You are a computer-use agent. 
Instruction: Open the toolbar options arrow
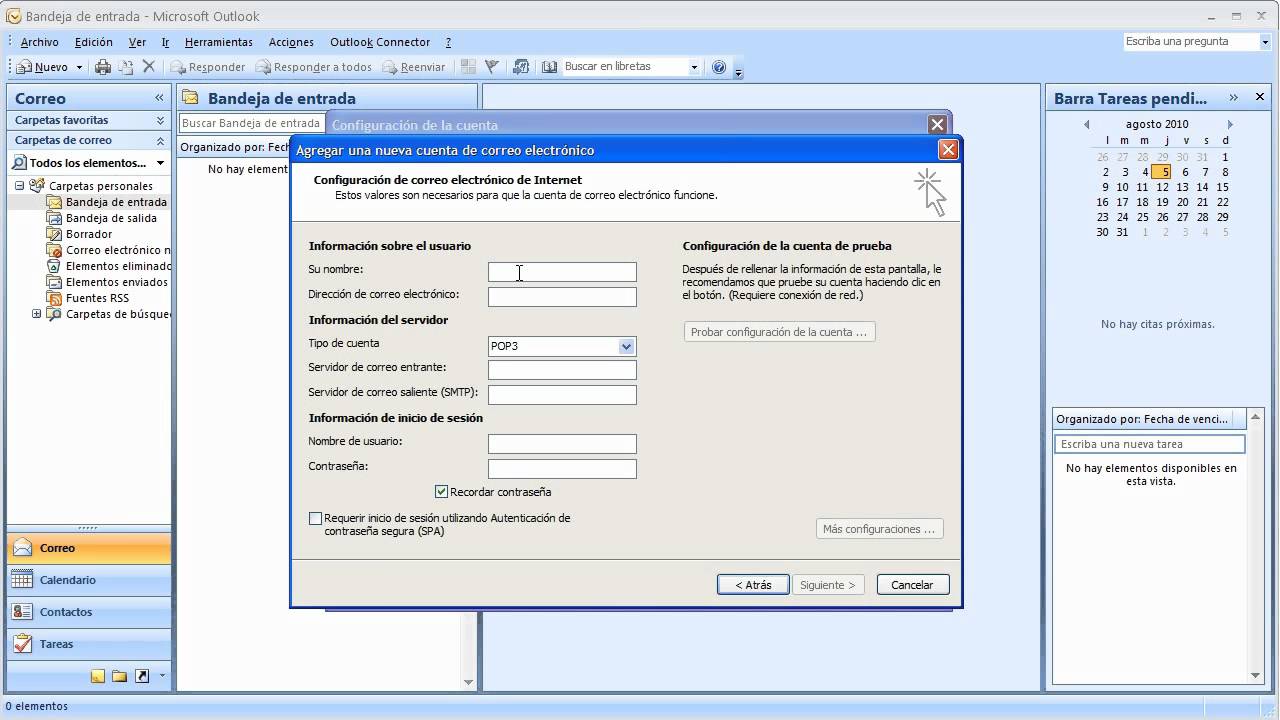738,70
